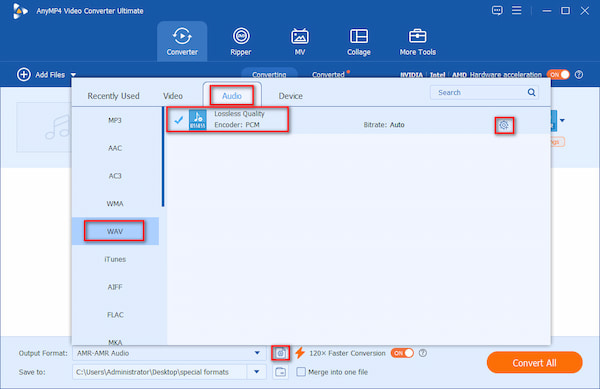Open the hamburger menu in title bar

pos(517,10)
